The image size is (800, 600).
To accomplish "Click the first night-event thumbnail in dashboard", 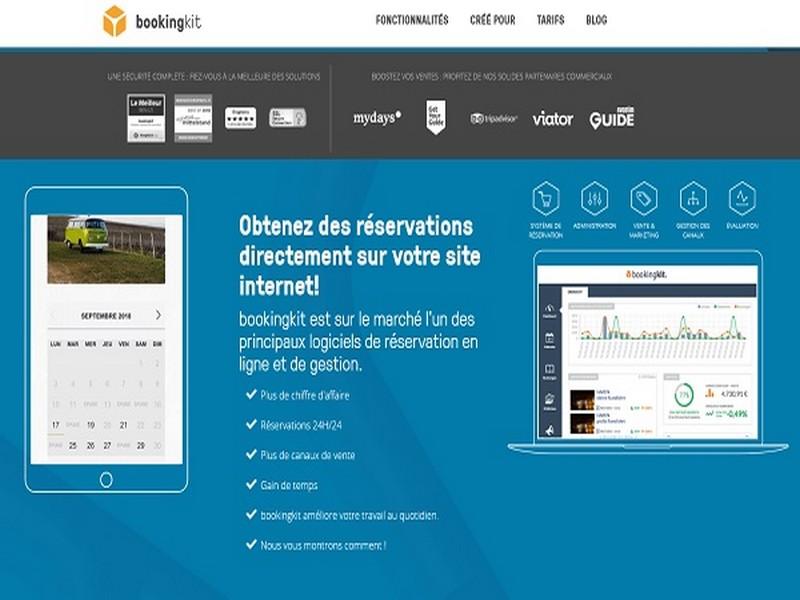I will click(x=582, y=400).
